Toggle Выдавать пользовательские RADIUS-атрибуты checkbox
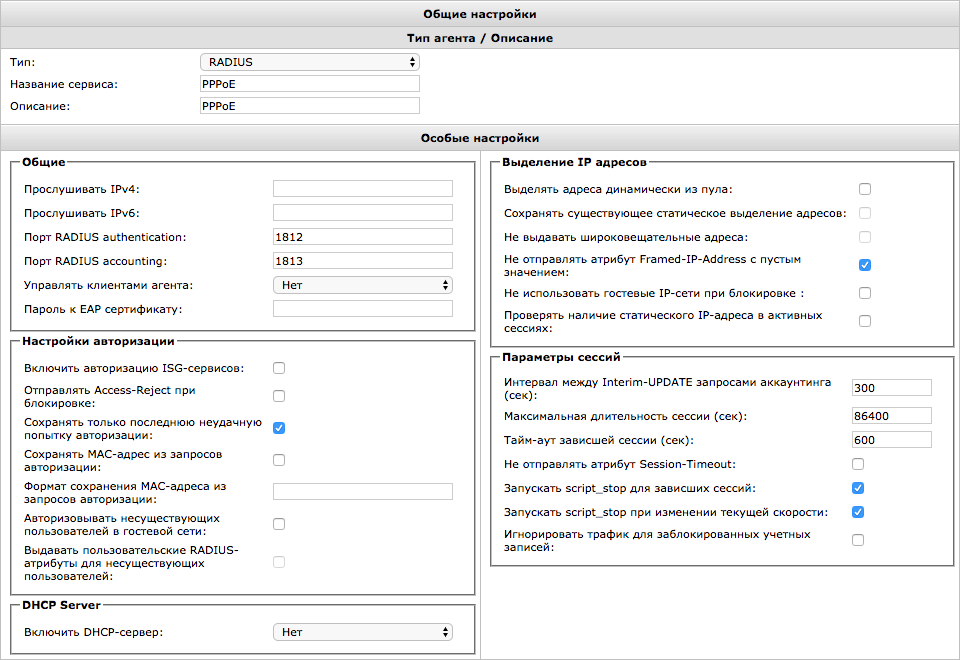Viewport: 960px width, 660px height. [x=279, y=562]
